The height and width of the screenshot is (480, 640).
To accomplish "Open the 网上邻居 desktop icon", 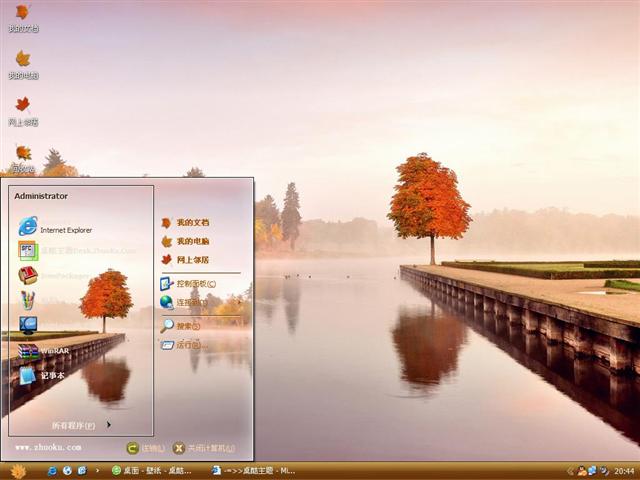I will point(23,111).
